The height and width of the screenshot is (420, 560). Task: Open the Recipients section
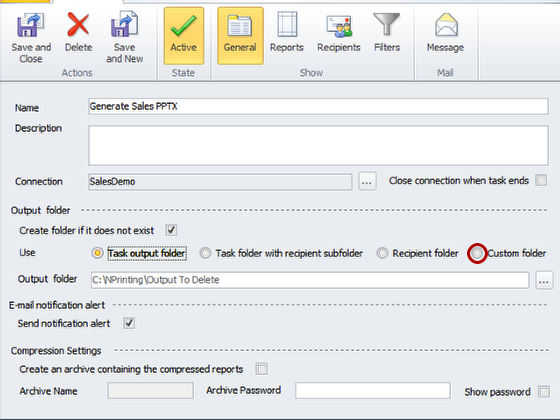(339, 33)
